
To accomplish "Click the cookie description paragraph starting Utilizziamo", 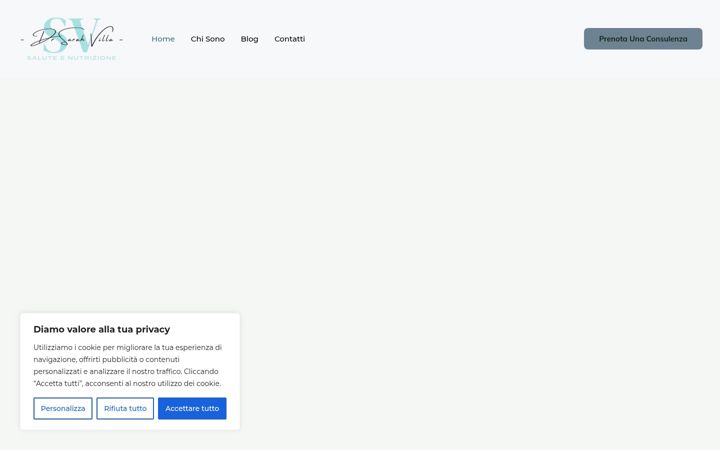I will point(128,365).
